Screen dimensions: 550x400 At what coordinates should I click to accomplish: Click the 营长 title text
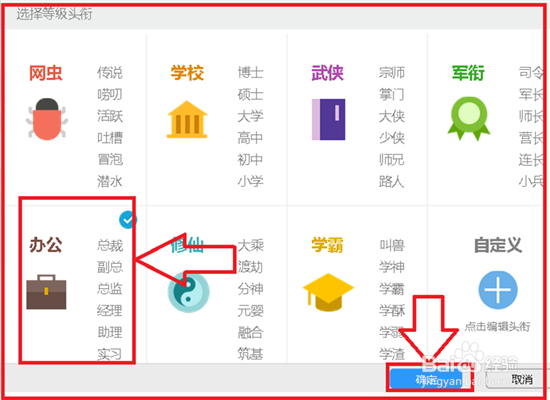[531, 138]
